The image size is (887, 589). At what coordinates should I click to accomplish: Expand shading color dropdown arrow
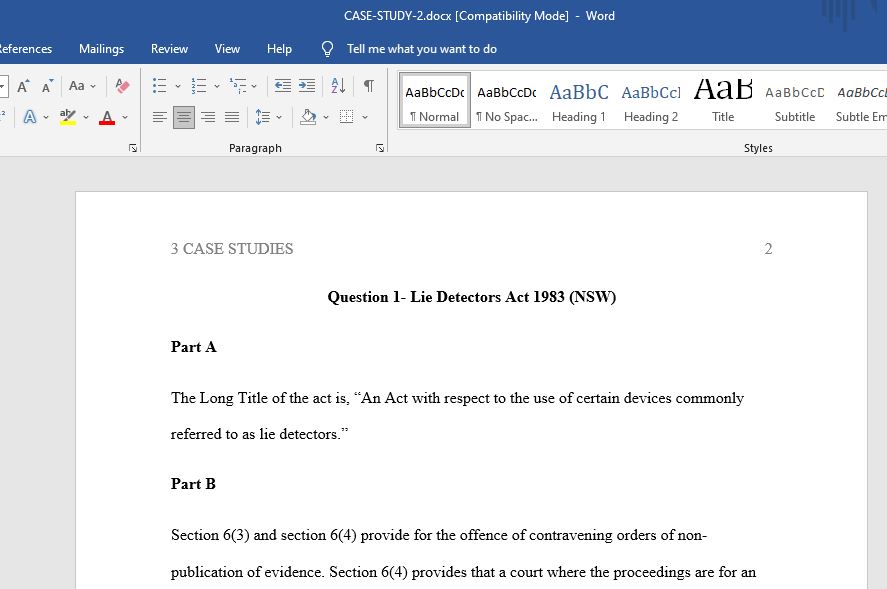pyautogui.click(x=326, y=118)
